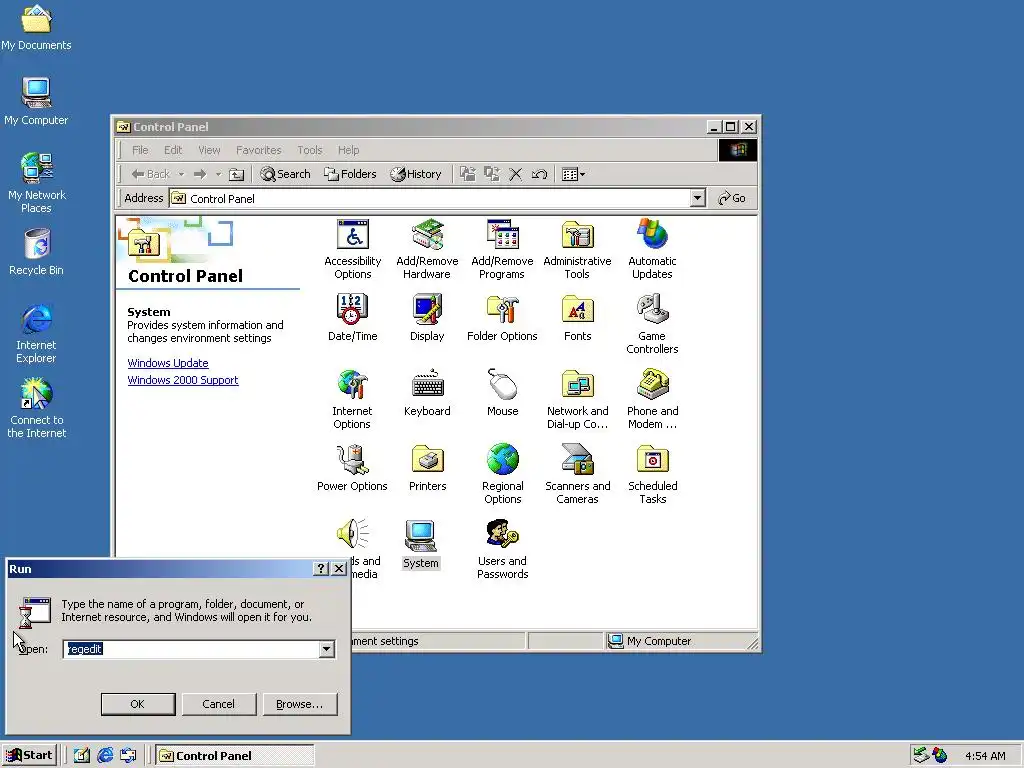Open the Administrative Tools folder
Screen dimensions: 1024x768
(x=577, y=249)
